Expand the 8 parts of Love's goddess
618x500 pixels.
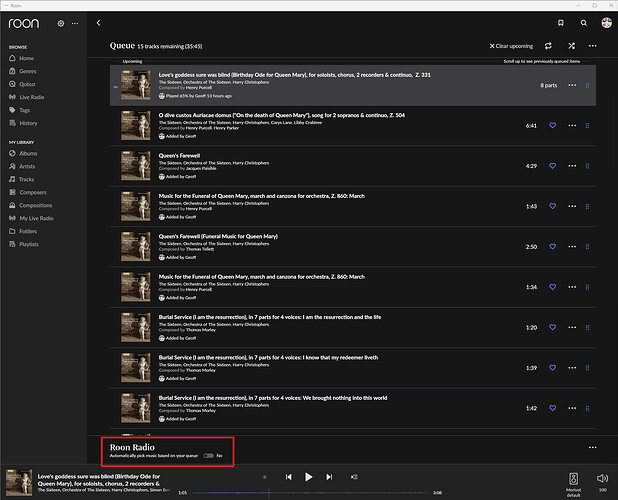pyautogui.click(x=548, y=86)
